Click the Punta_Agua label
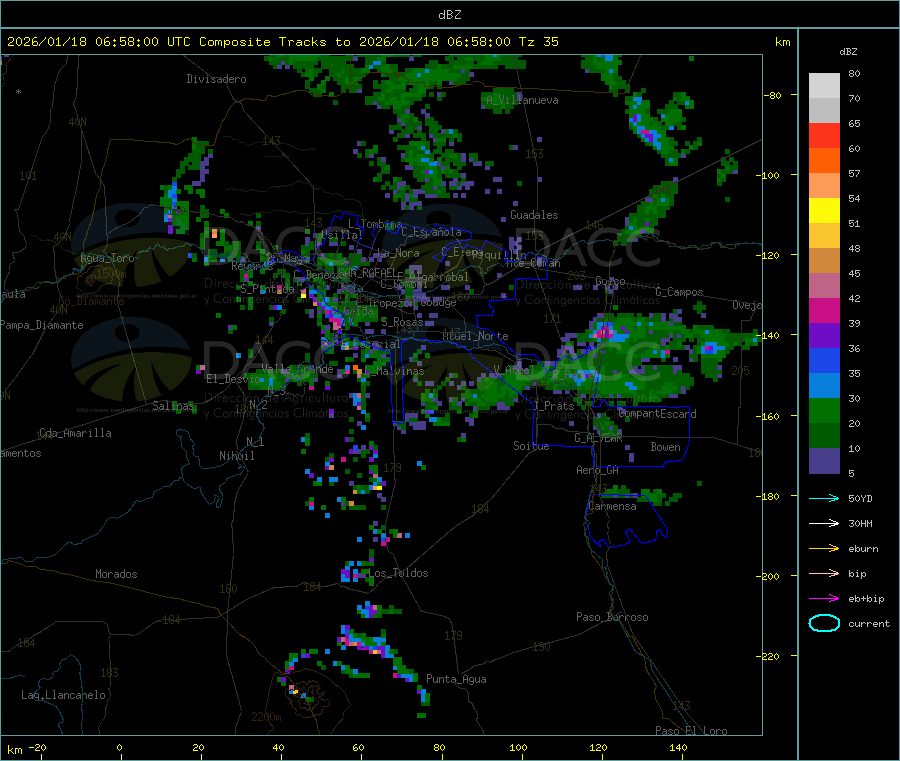Image resolution: width=900 pixels, height=761 pixels. point(456,679)
